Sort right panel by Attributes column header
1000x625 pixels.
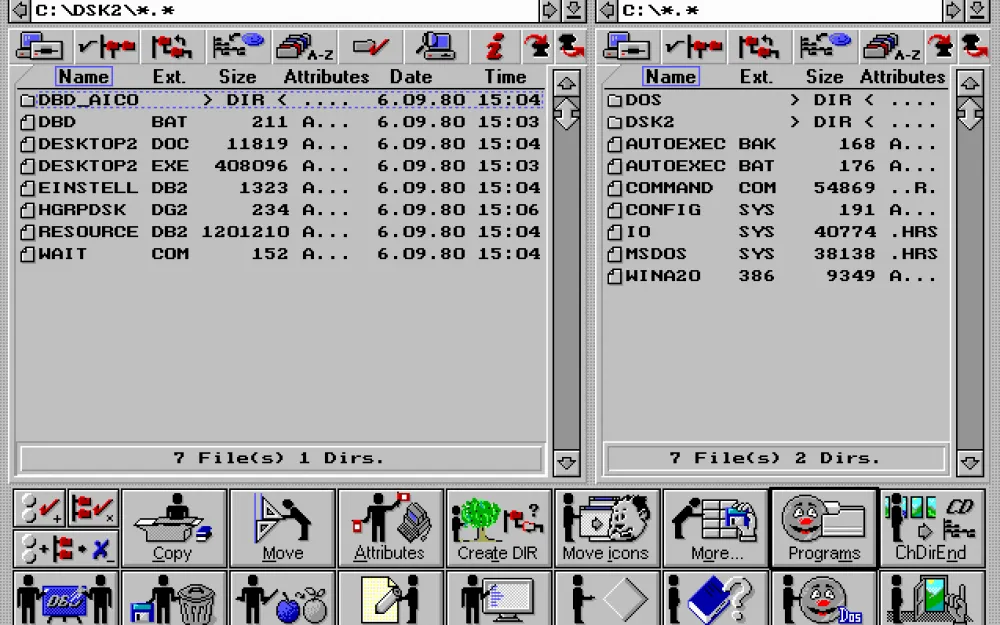point(902,77)
